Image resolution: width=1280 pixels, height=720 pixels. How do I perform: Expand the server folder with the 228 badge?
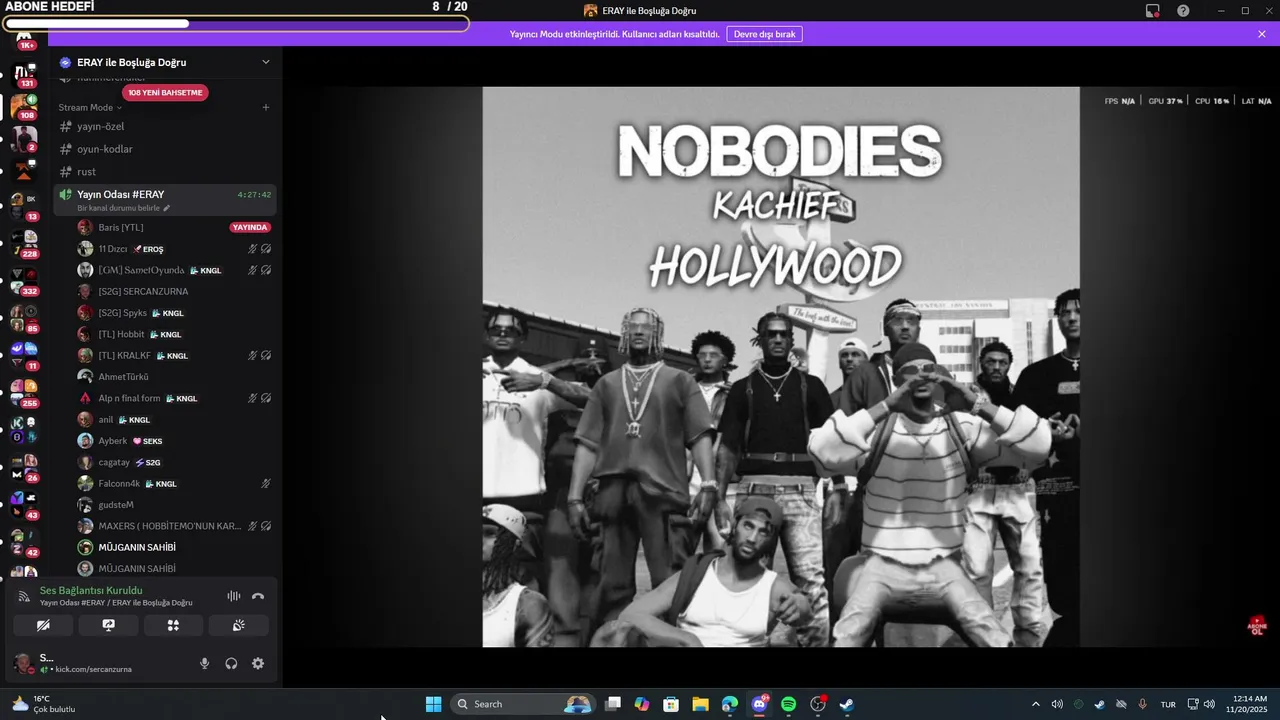[24, 243]
